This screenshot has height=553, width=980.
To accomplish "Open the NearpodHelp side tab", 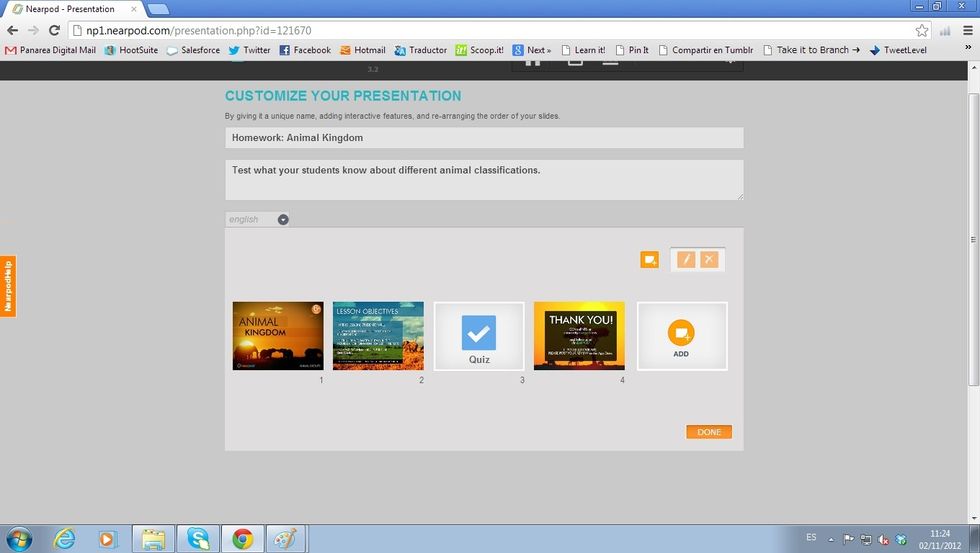I will (x=8, y=286).
